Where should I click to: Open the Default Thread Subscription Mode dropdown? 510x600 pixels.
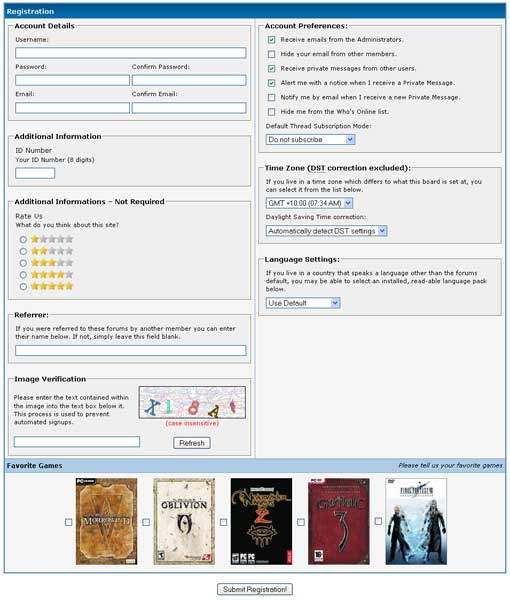pos(310,140)
